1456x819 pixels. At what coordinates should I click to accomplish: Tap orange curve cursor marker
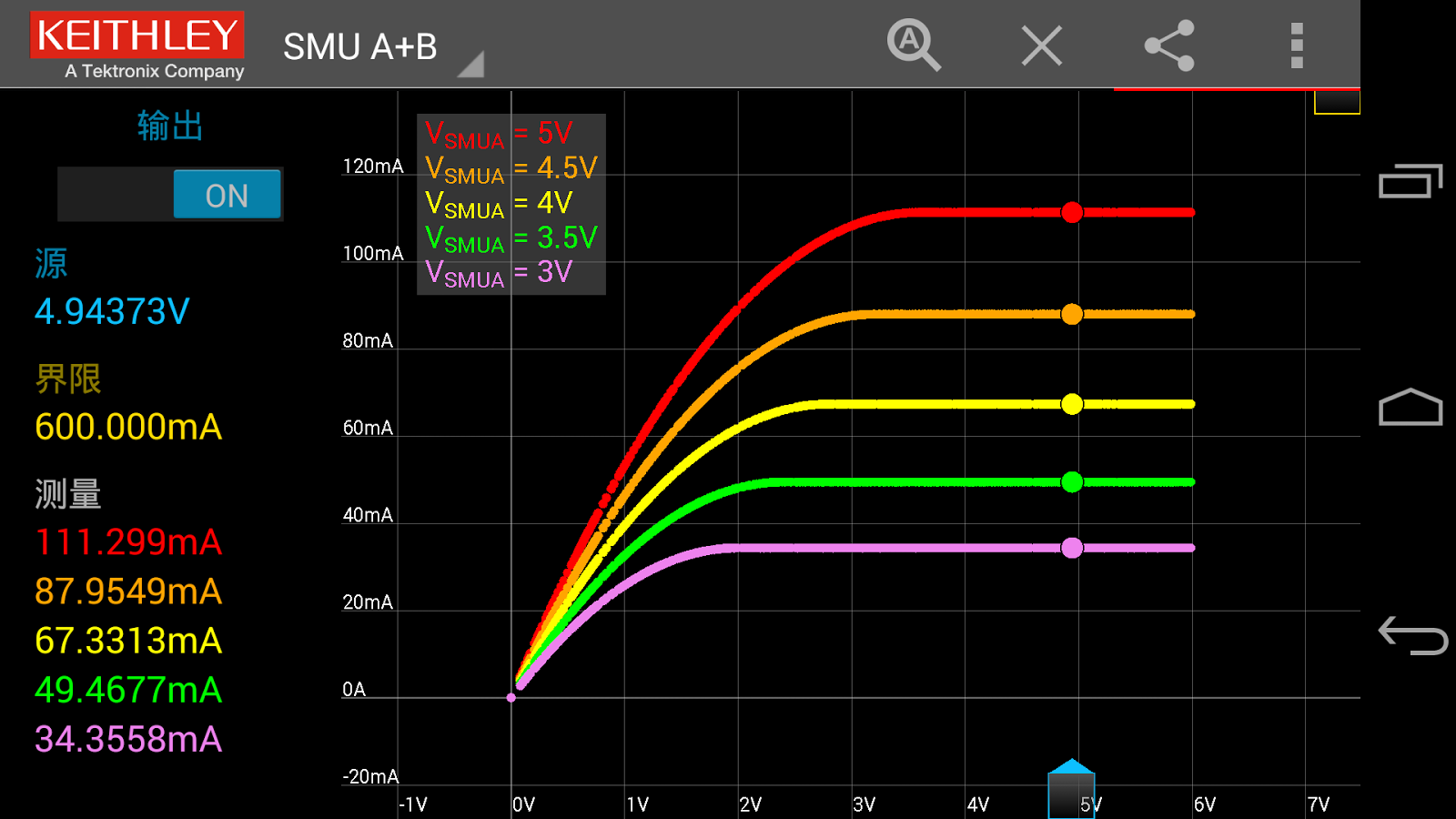1072,314
